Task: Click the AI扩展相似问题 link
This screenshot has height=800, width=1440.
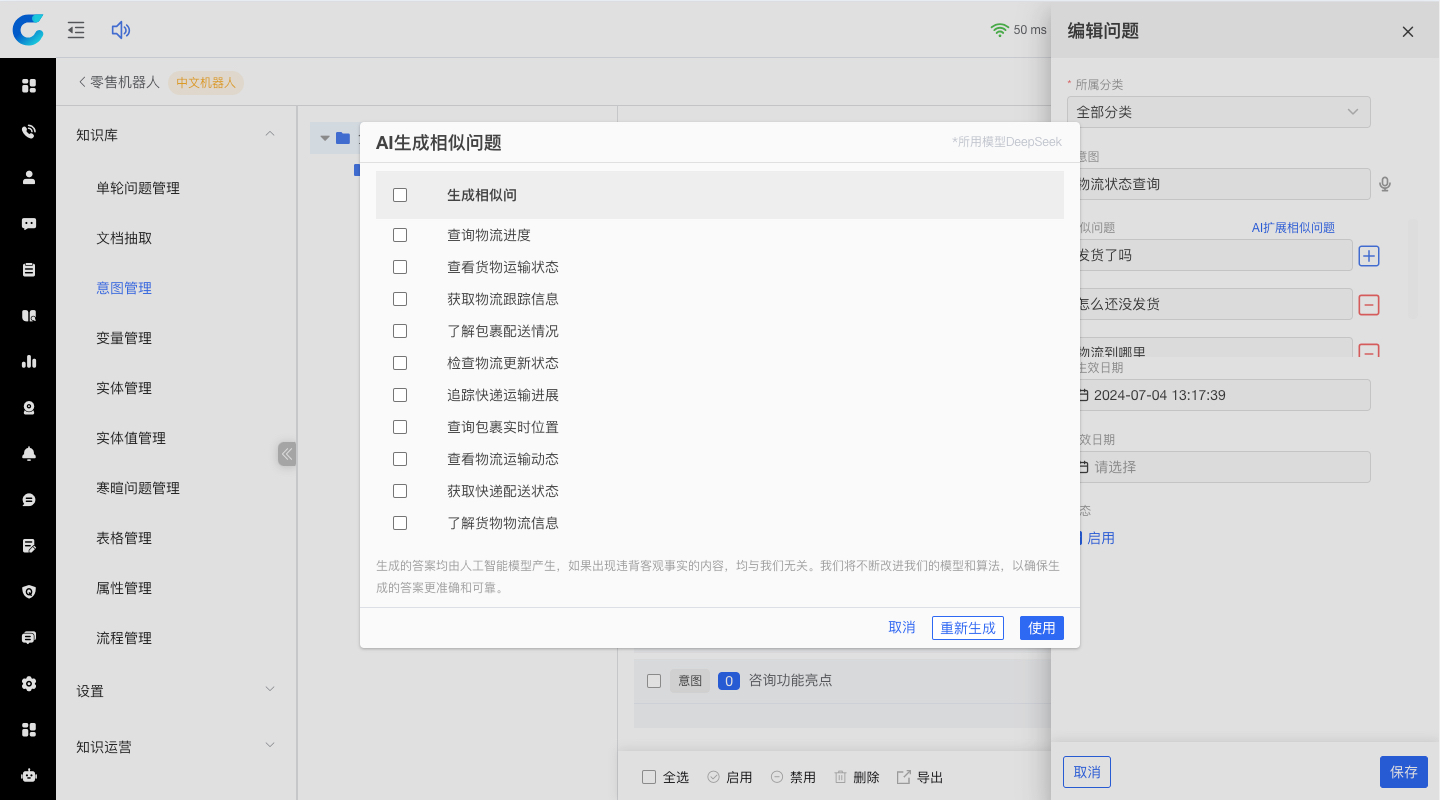Action: [x=1293, y=228]
